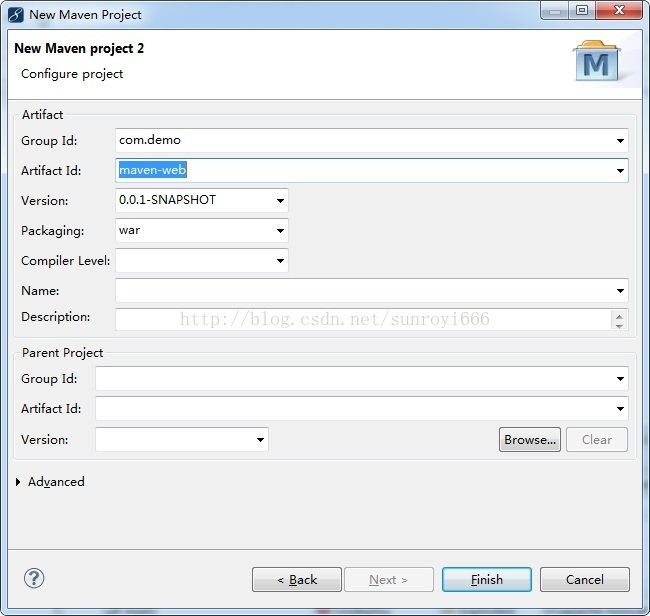This screenshot has width=650, height=616.
Task: Maximize the New Maven Project window
Action: pos(582,10)
